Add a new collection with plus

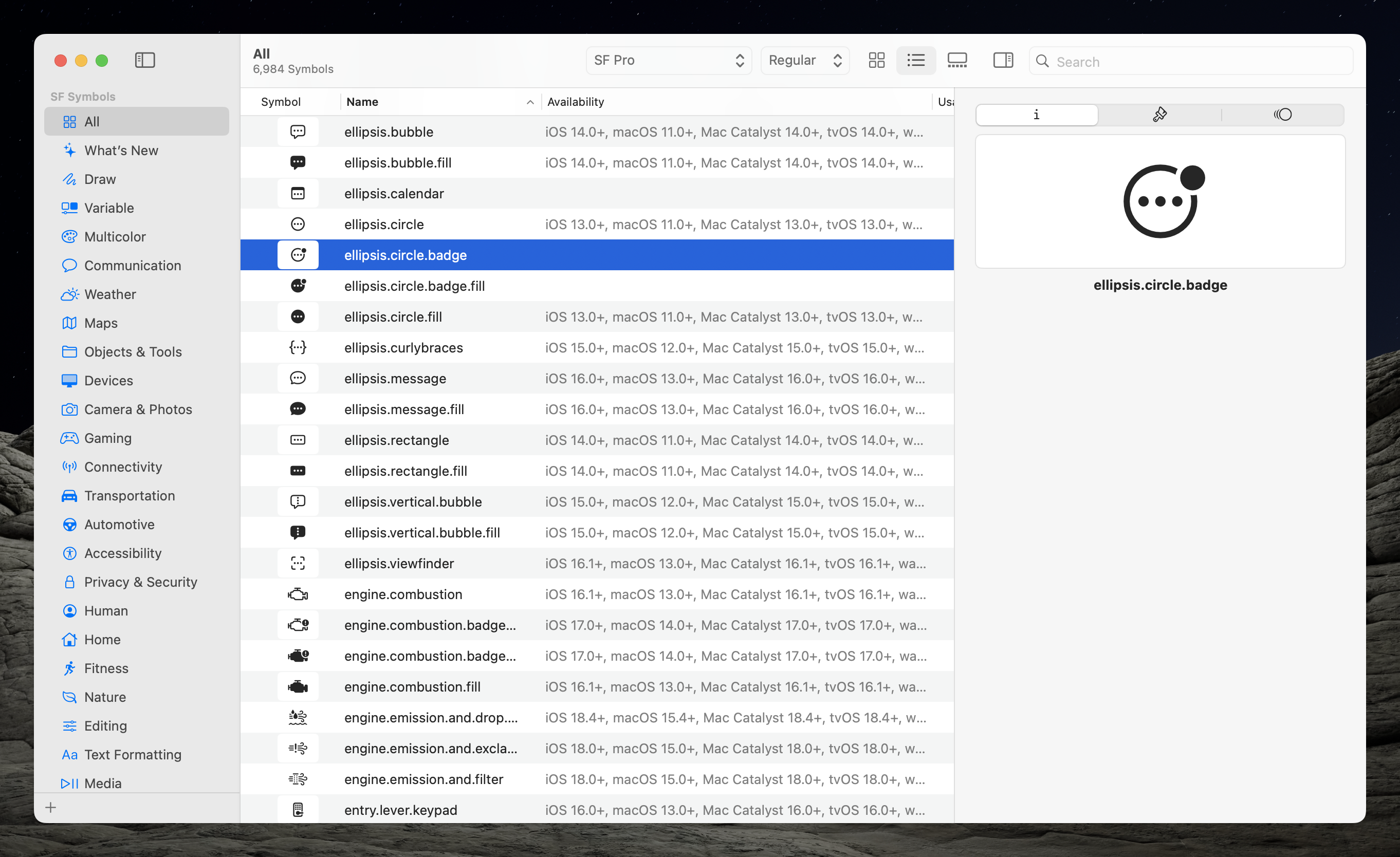[x=50, y=808]
